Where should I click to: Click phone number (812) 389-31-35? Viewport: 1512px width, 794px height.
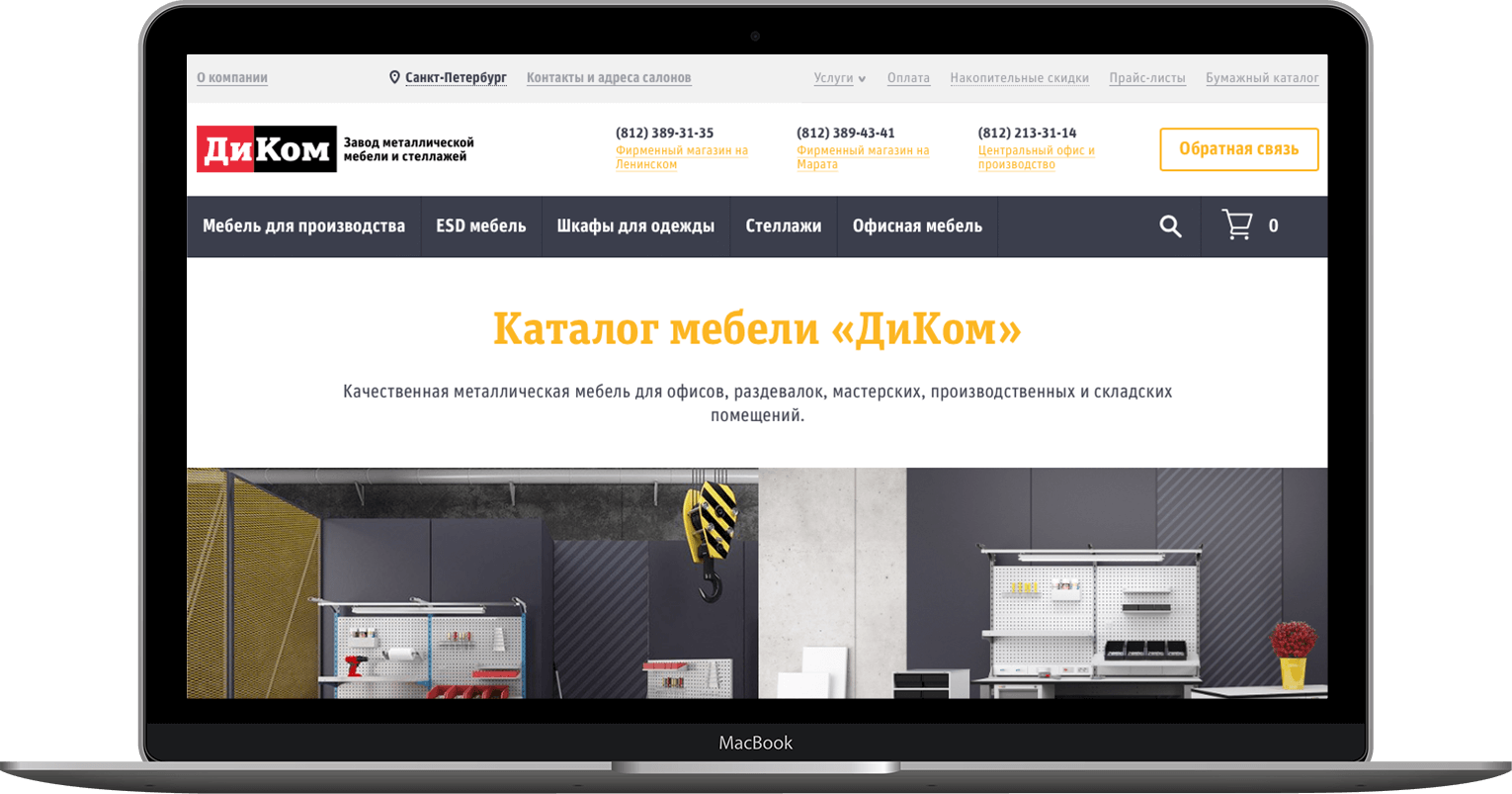pos(664,132)
